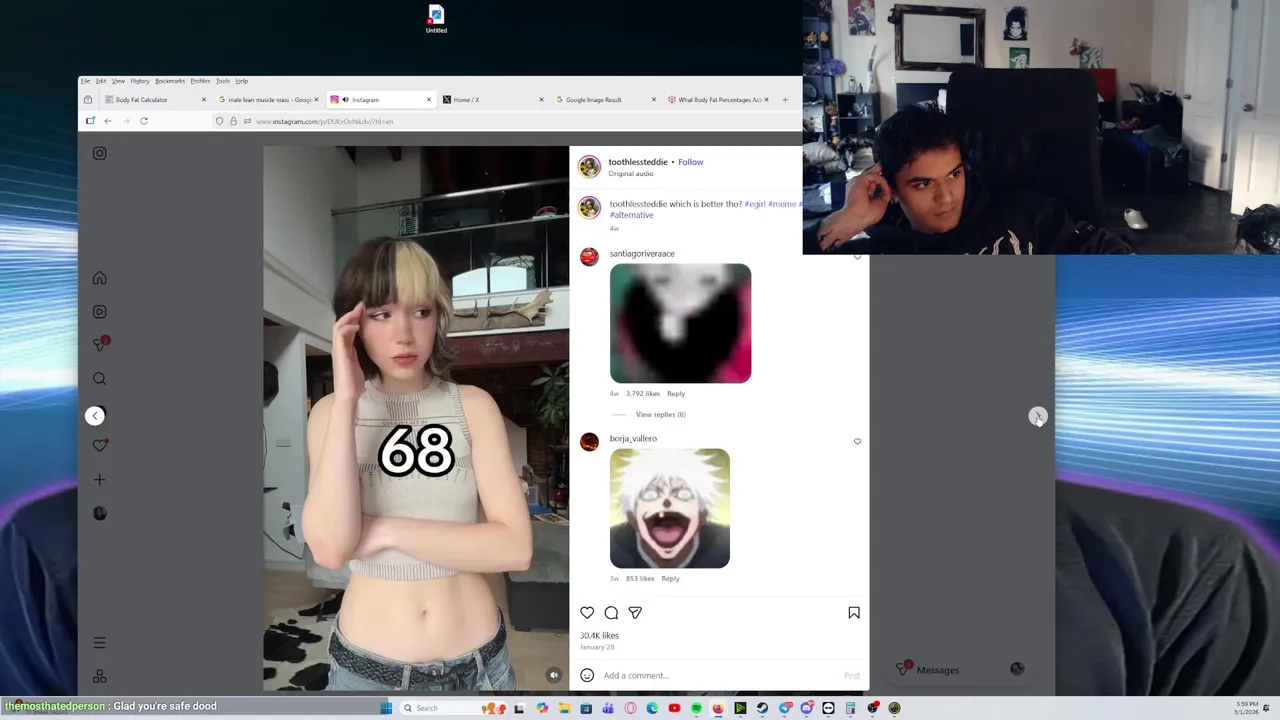1280x720 pixels.
Task: Reply to santiagoriveraace's comment
Action: tap(676, 393)
